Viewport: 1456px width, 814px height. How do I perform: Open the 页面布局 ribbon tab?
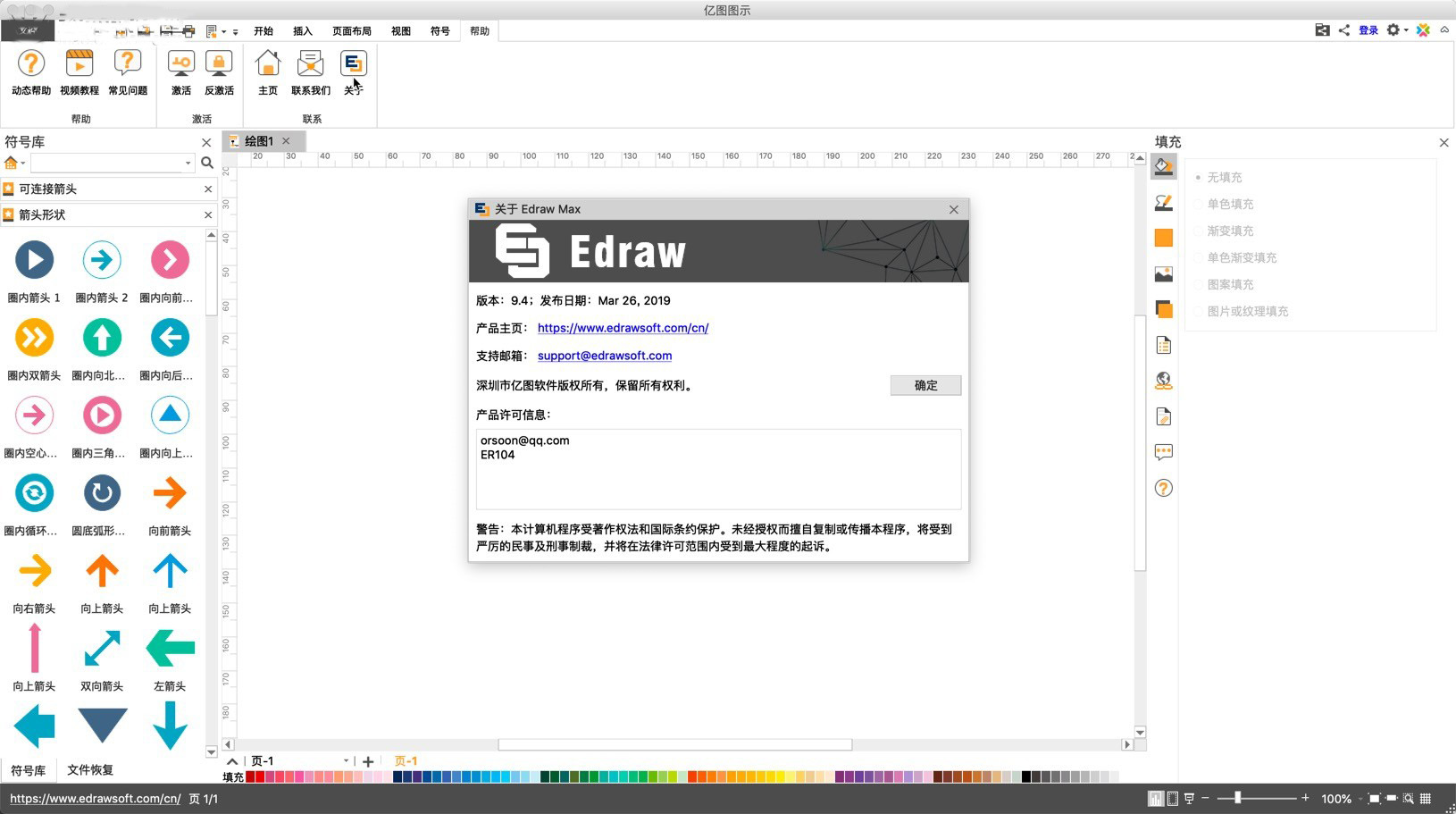click(352, 31)
